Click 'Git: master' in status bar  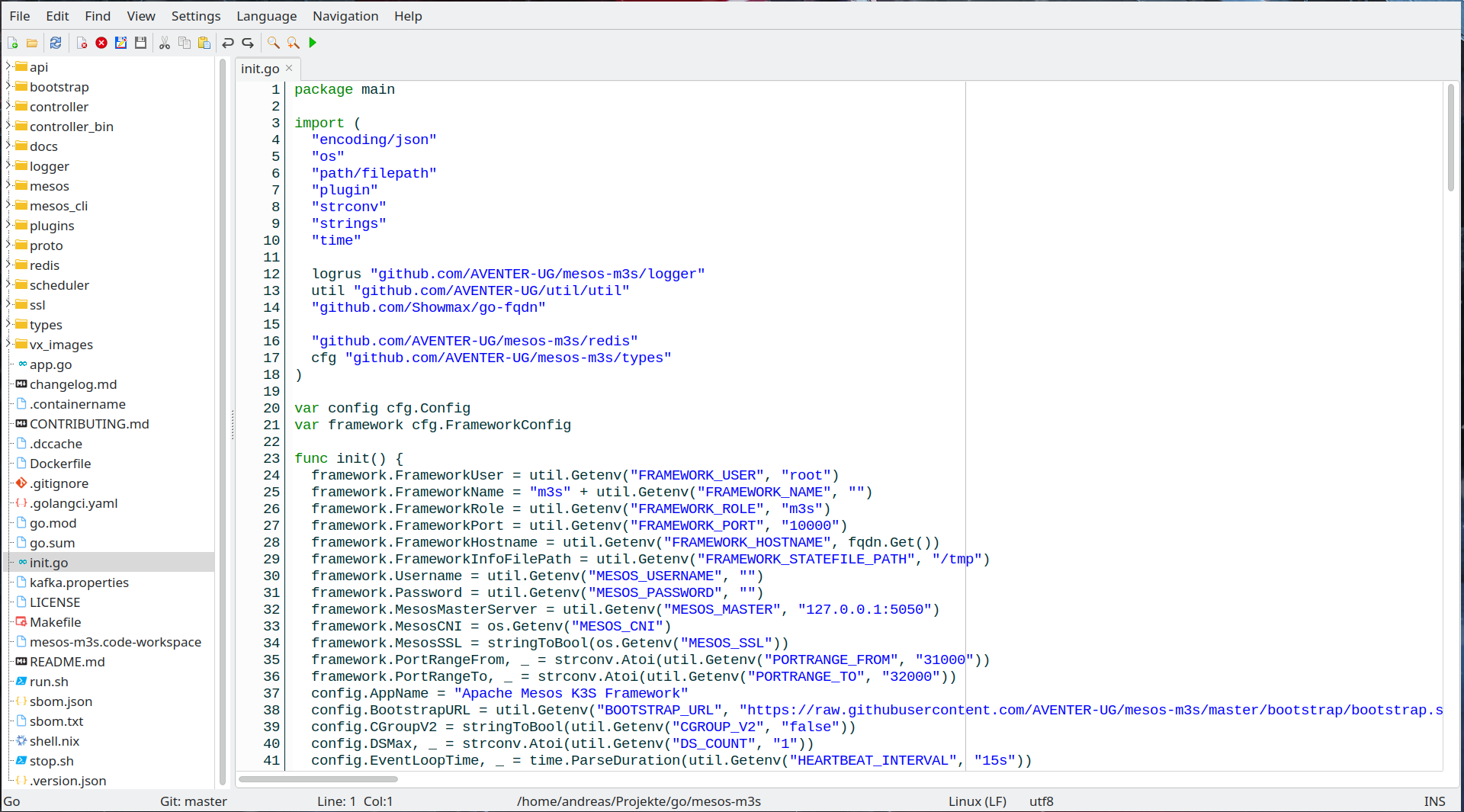coord(194,801)
